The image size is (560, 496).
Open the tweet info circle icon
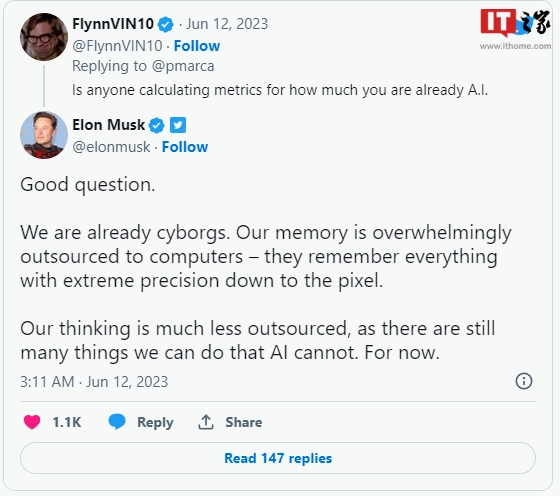[x=524, y=381]
